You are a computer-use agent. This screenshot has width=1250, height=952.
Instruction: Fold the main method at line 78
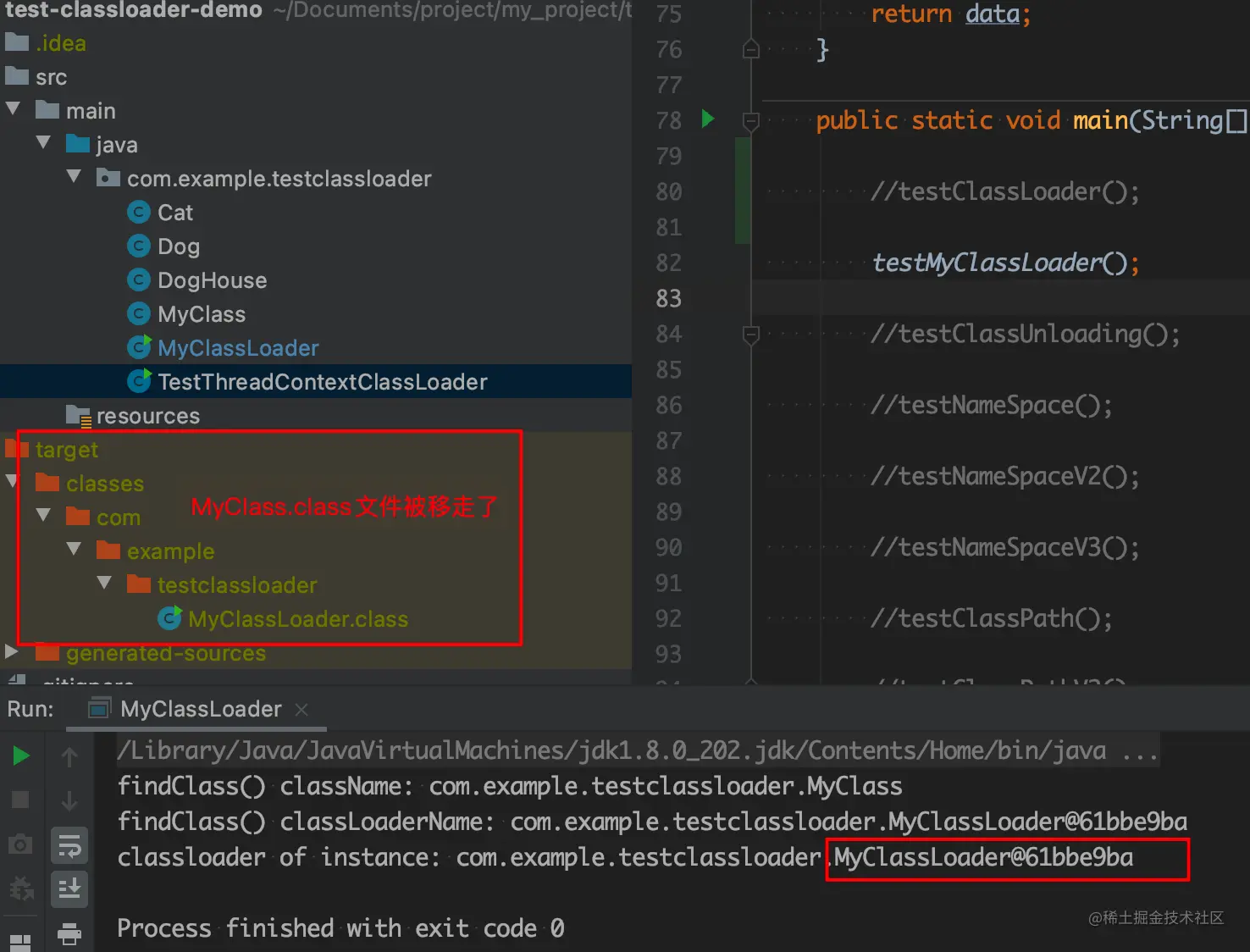click(750, 121)
